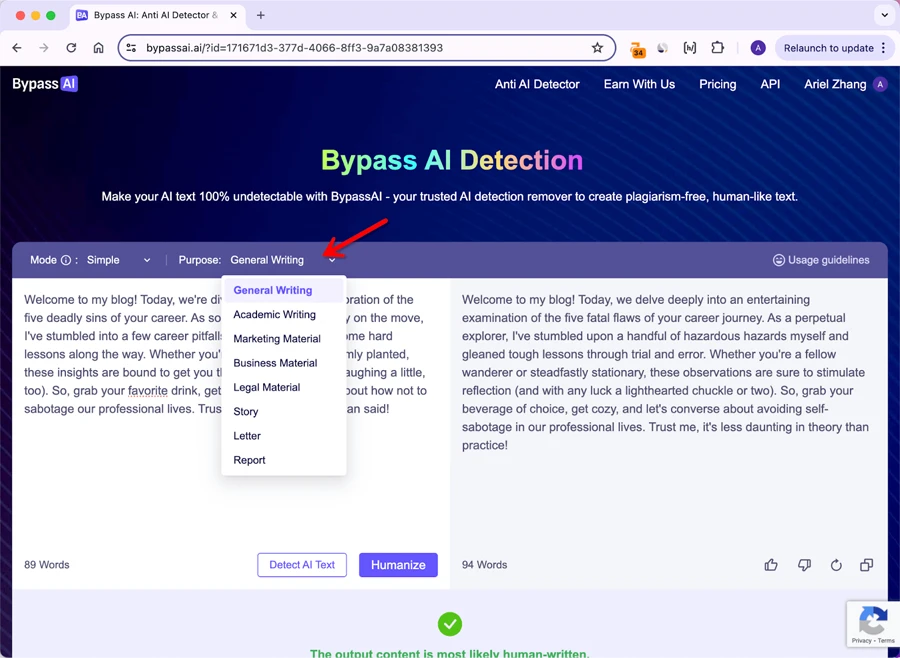Choose Report purpose
Image resolution: width=900 pixels, height=658 pixels.
coord(284,460)
